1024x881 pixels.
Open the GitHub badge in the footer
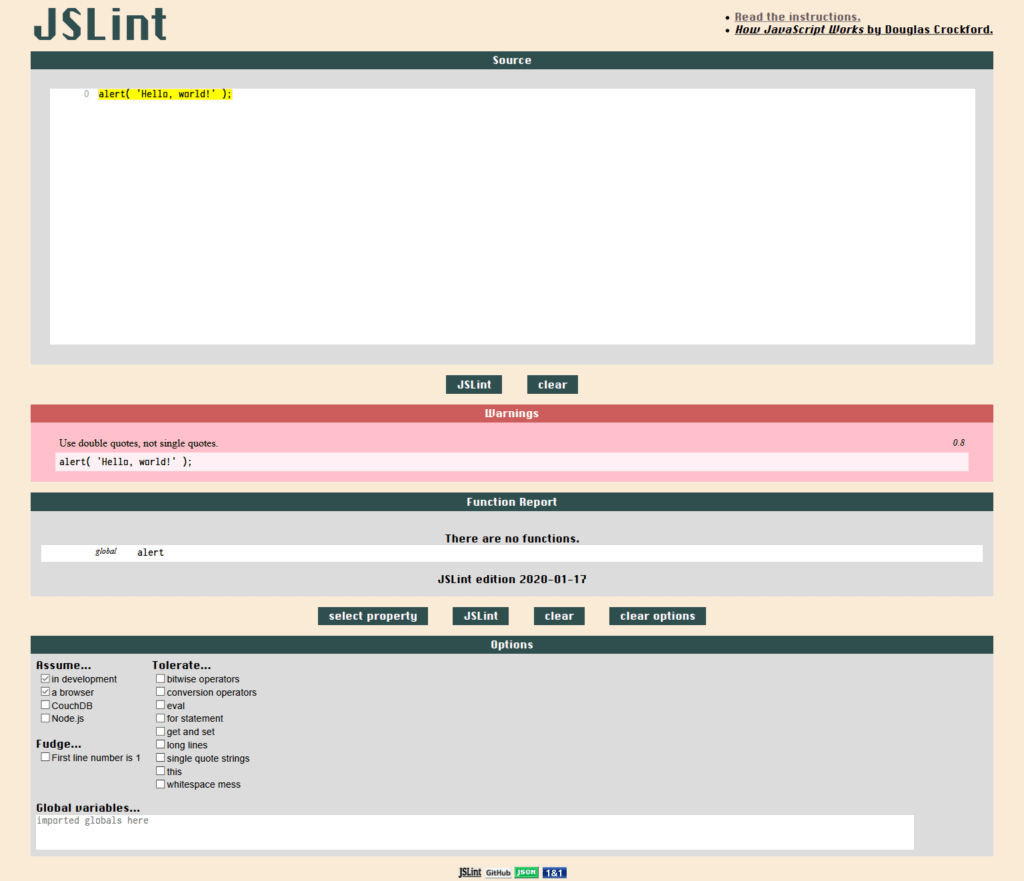tap(497, 872)
